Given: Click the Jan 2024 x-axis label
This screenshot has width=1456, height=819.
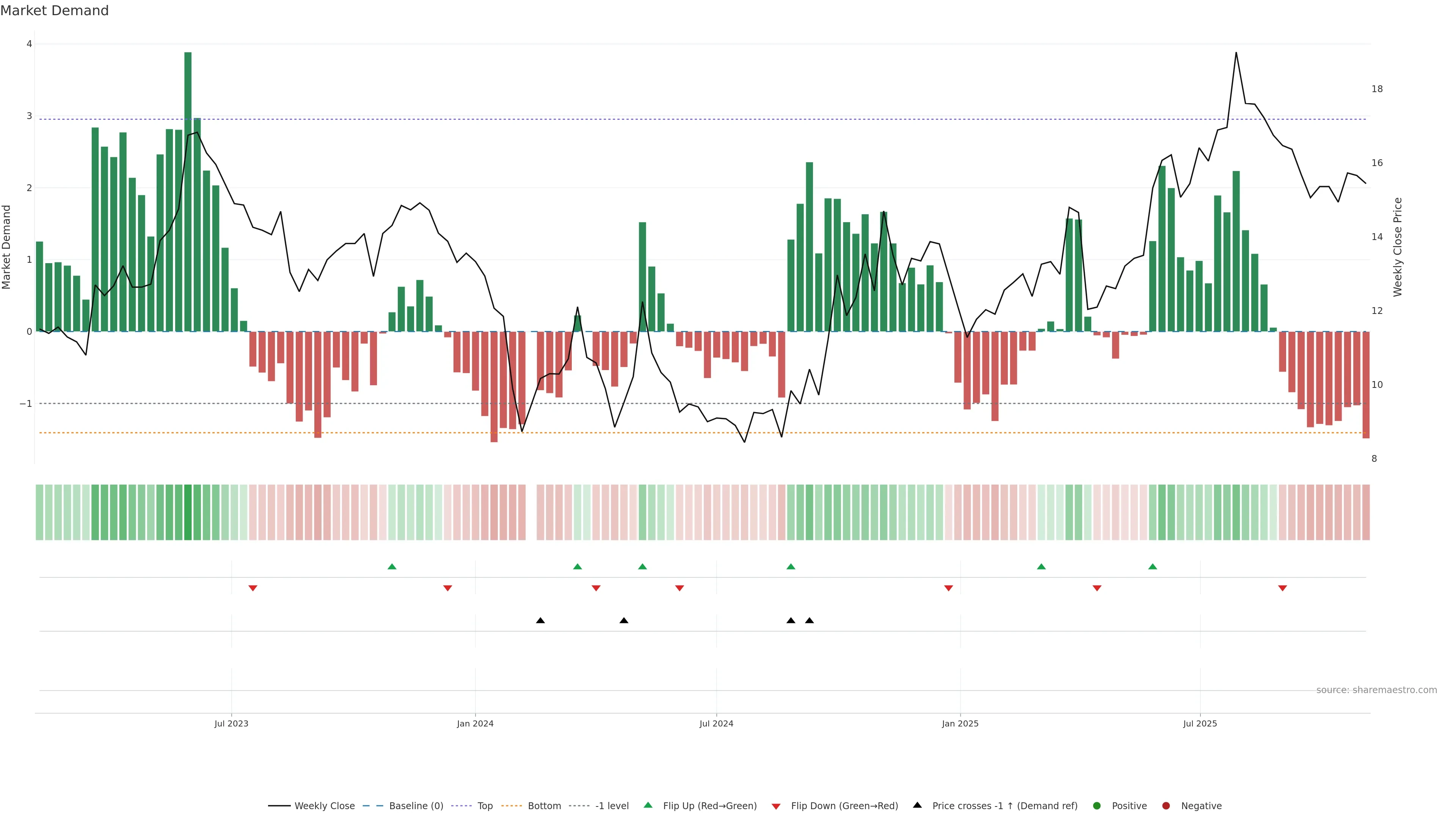Looking at the screenshot, I should (x=475, y=723).
